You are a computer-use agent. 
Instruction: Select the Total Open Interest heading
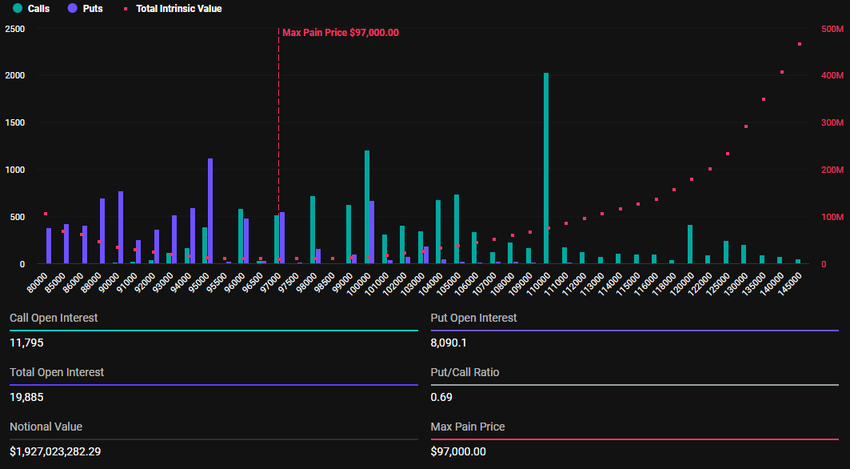[57, 372]
